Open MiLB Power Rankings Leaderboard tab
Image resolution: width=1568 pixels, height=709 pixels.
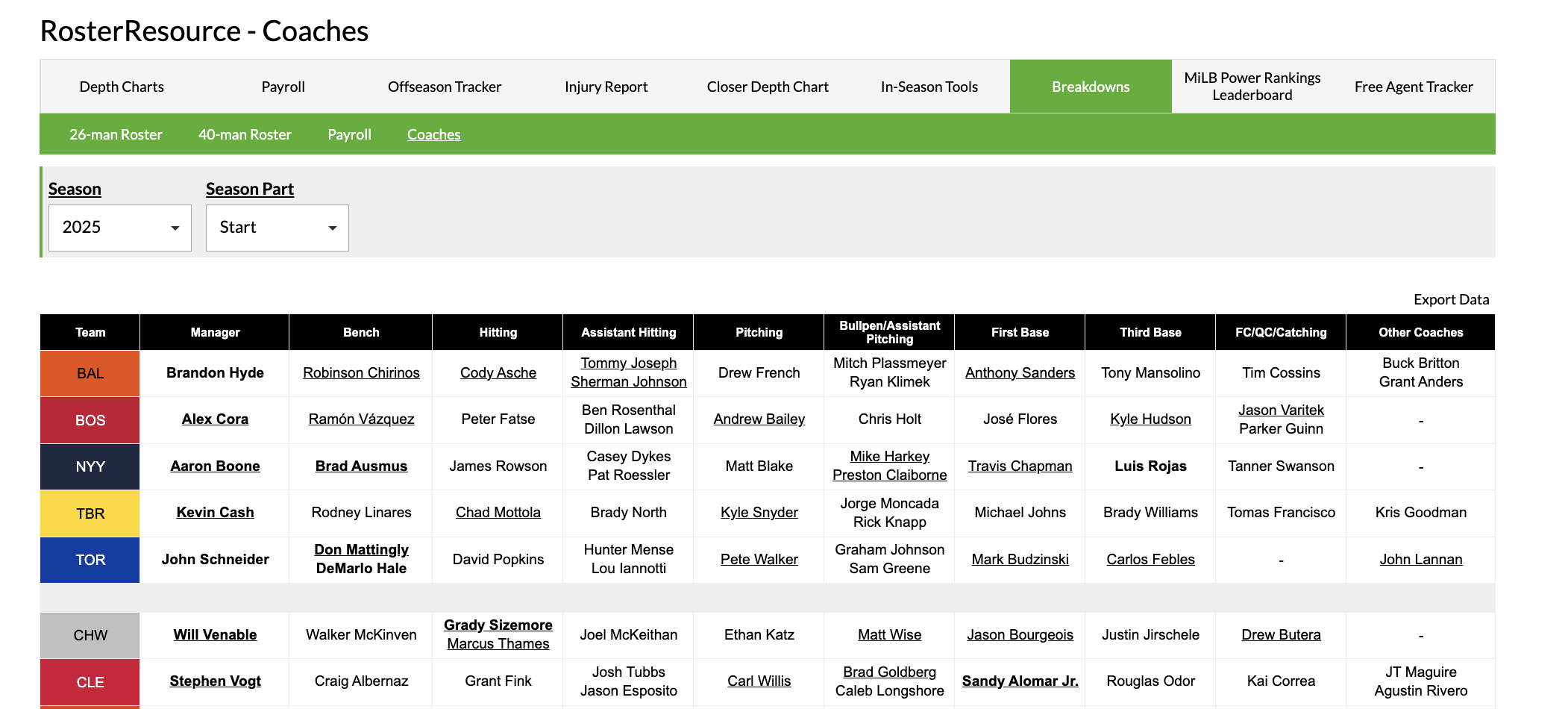point(1252,87)
